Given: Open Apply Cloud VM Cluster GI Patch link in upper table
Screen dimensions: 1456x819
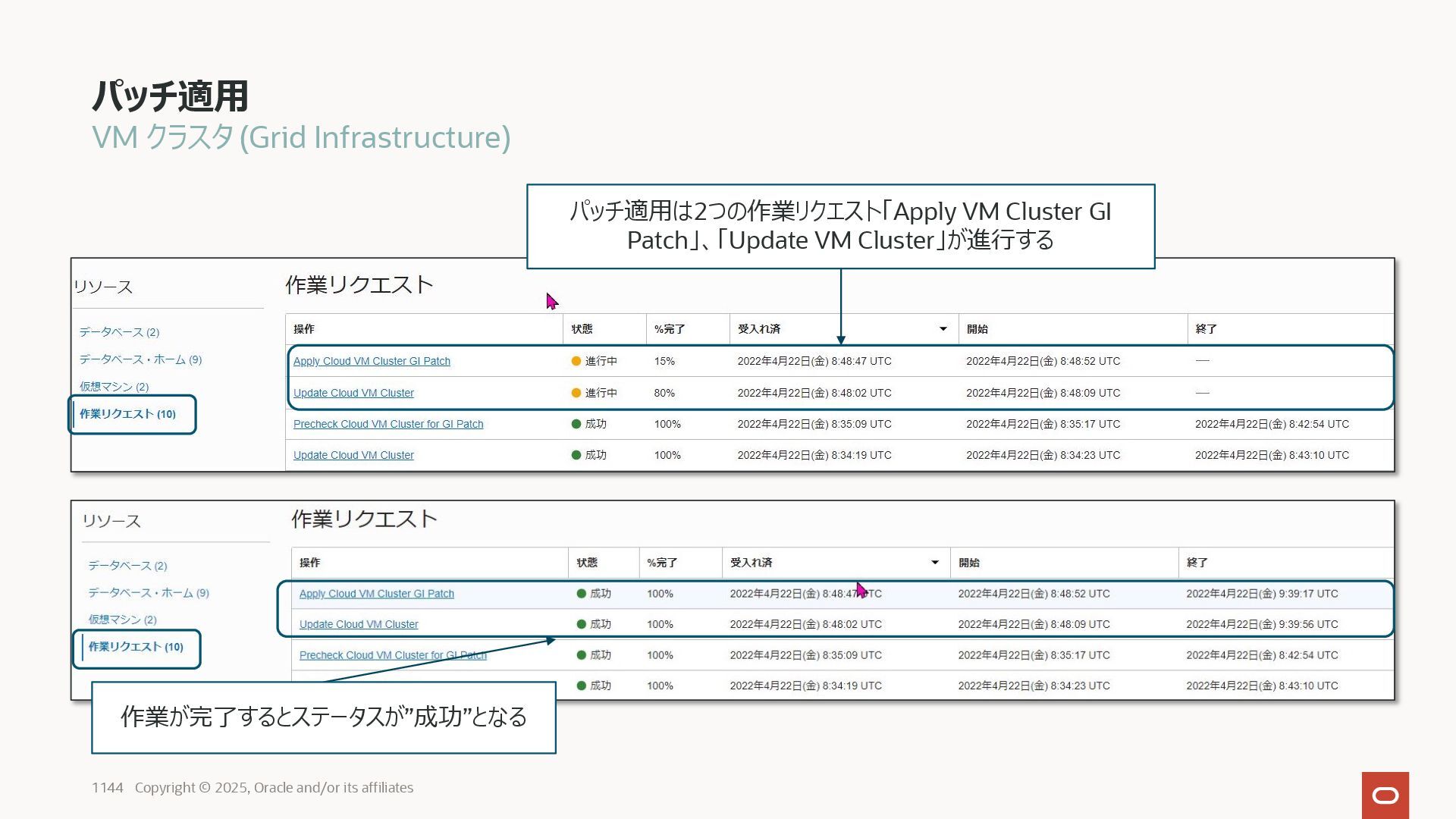Looking at the screenshot, I should tap(372, 362).
